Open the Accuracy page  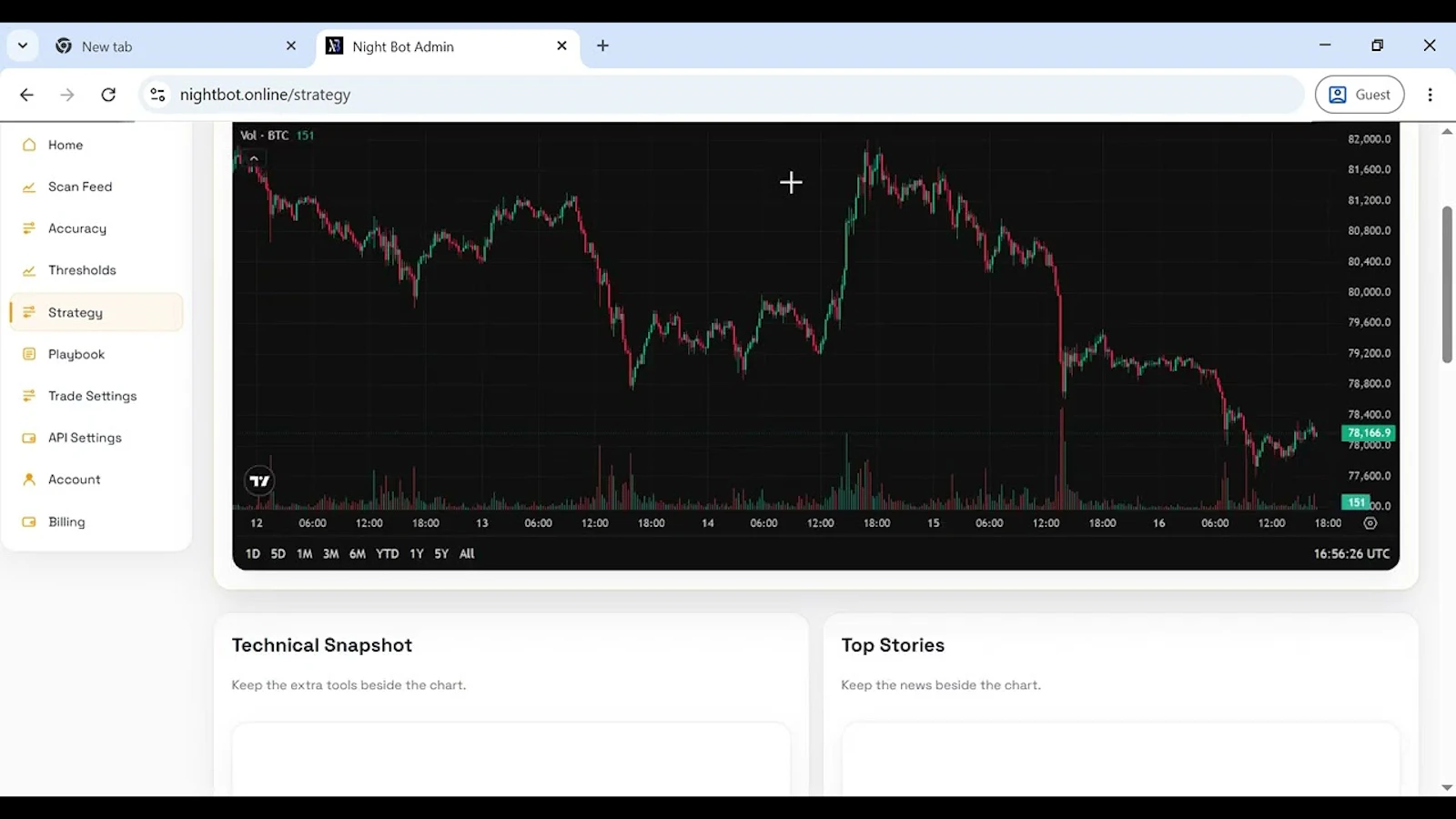[x=96, y=228]
